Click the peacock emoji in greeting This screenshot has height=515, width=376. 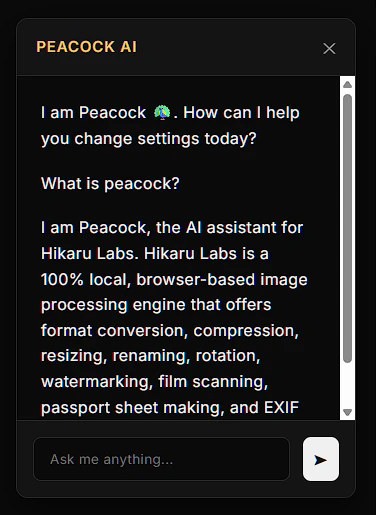162,112
